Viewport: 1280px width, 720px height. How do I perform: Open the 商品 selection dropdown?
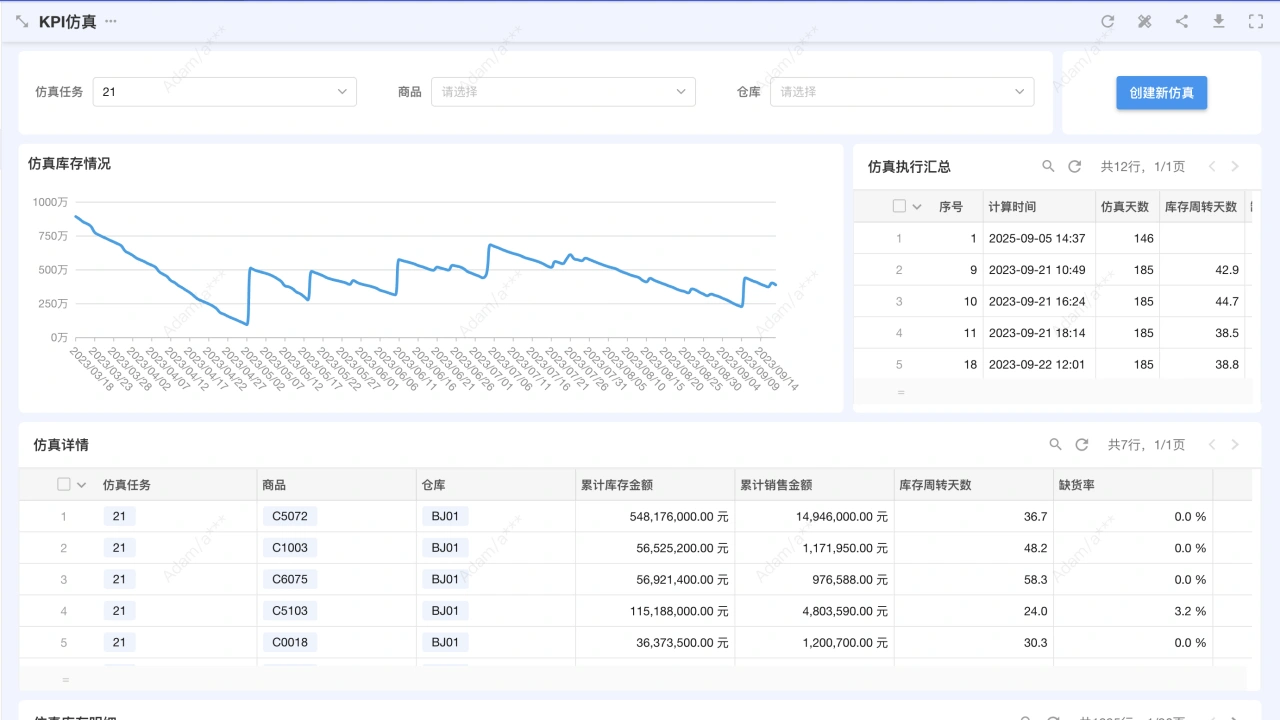pyautogui.click(x=563, y=92)
